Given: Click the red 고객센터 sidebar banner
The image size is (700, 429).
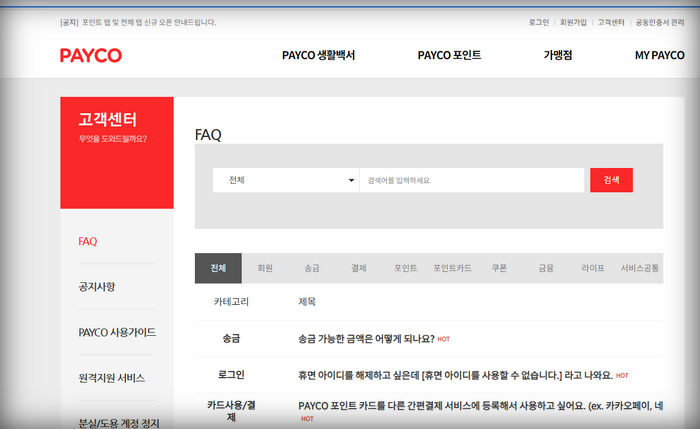Looking at the screenshot, I should [117, 153].
